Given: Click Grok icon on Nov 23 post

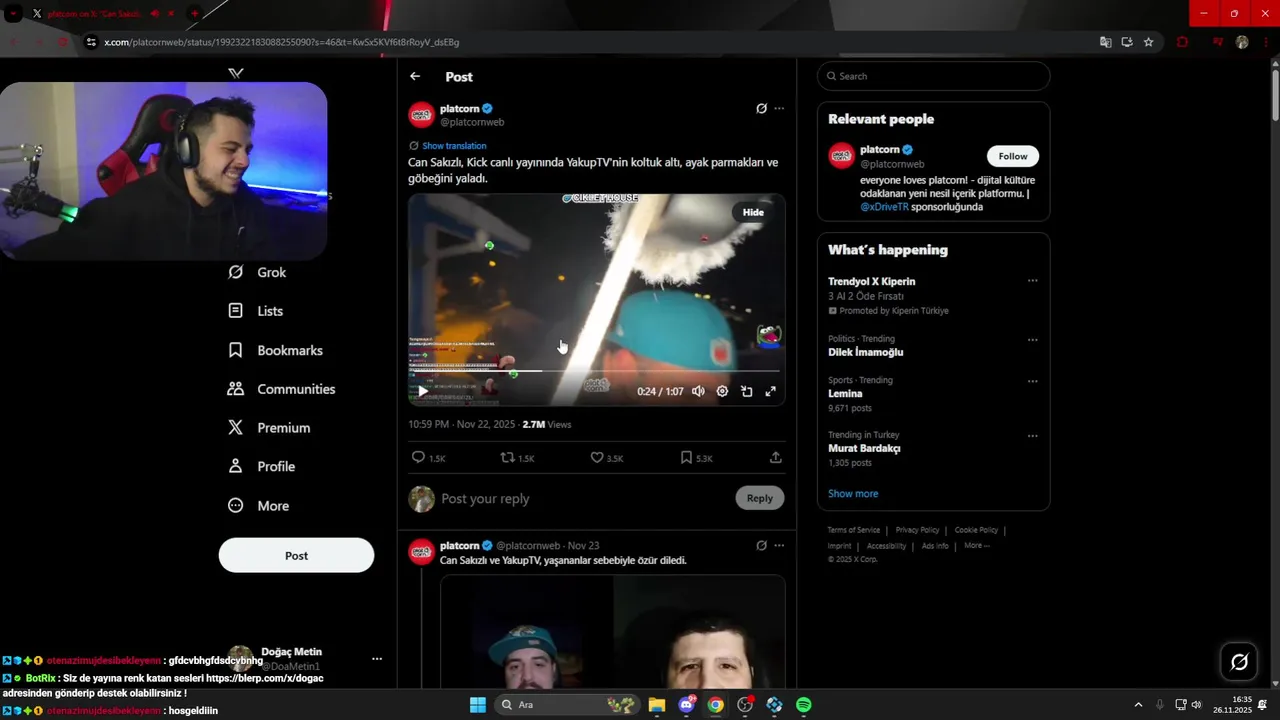Looking at the screenshot, I should pyautogui.click(x=761, y=545).
